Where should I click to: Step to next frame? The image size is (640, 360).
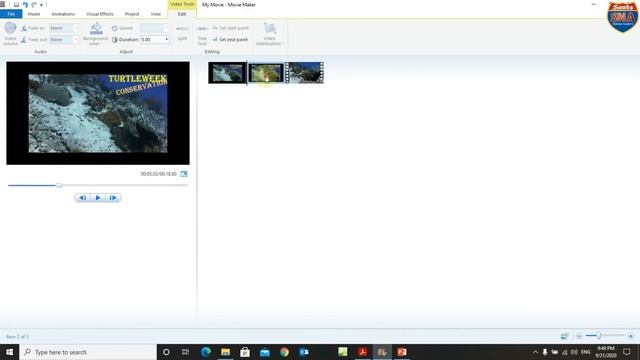click(x=113, y=198)
